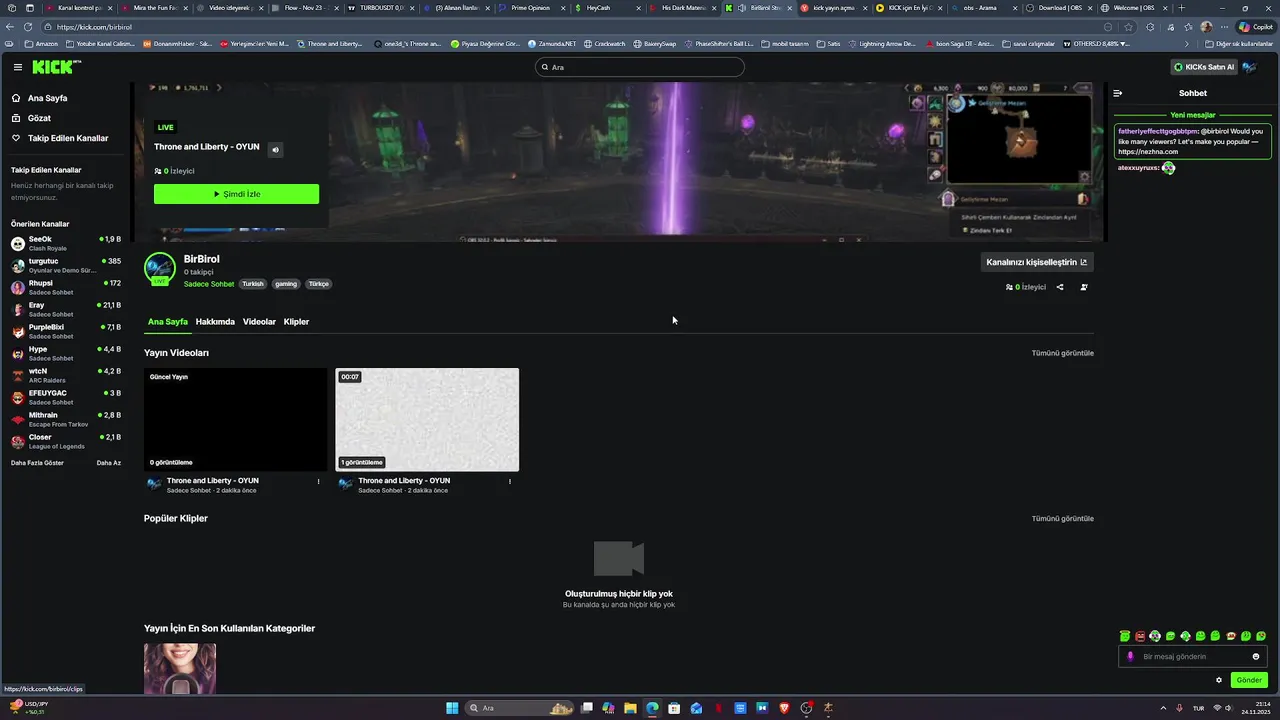The width and height of the screenshot is (1280, 720).
Task: Open the Copilot button in browser
Action: tap(1256, 27)
